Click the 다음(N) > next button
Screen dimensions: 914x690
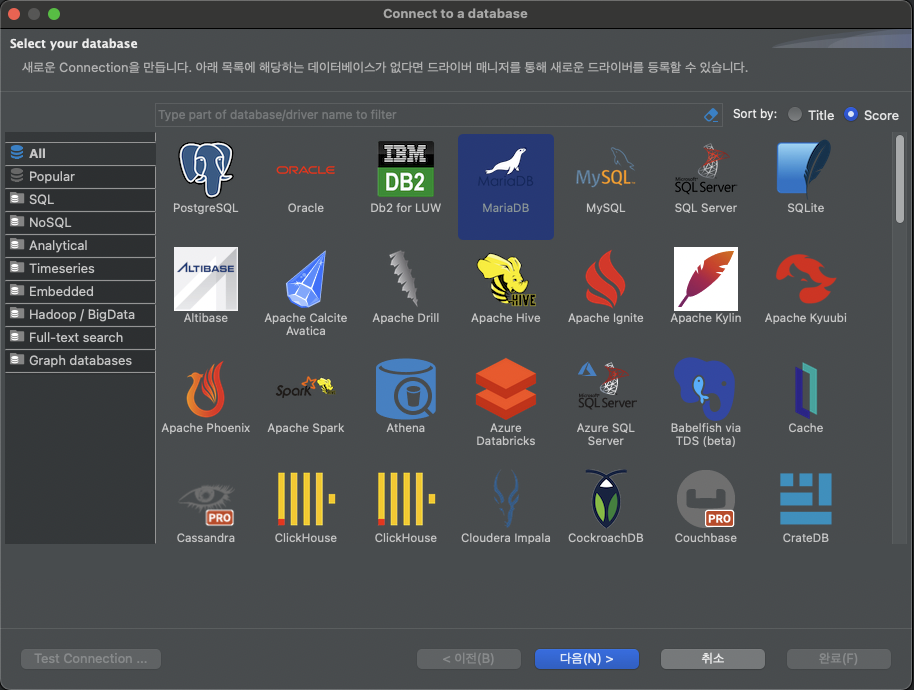click(x=586, y=659)
